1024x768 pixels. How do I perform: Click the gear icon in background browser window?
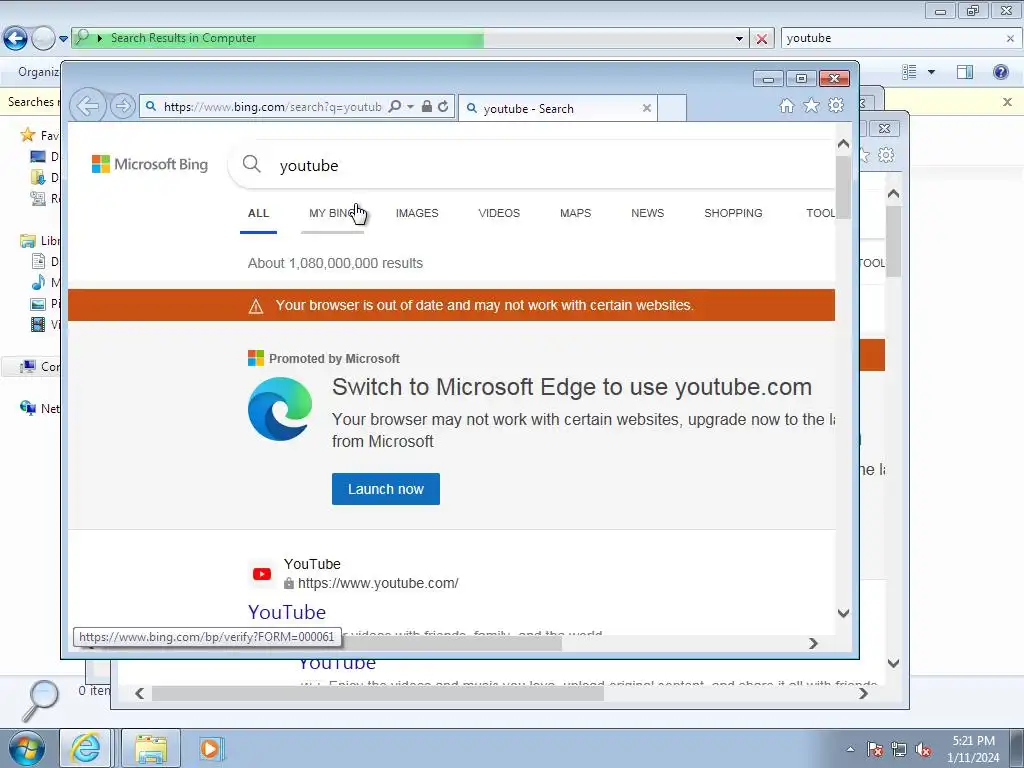pyautogui.click(x=886, y=155)
